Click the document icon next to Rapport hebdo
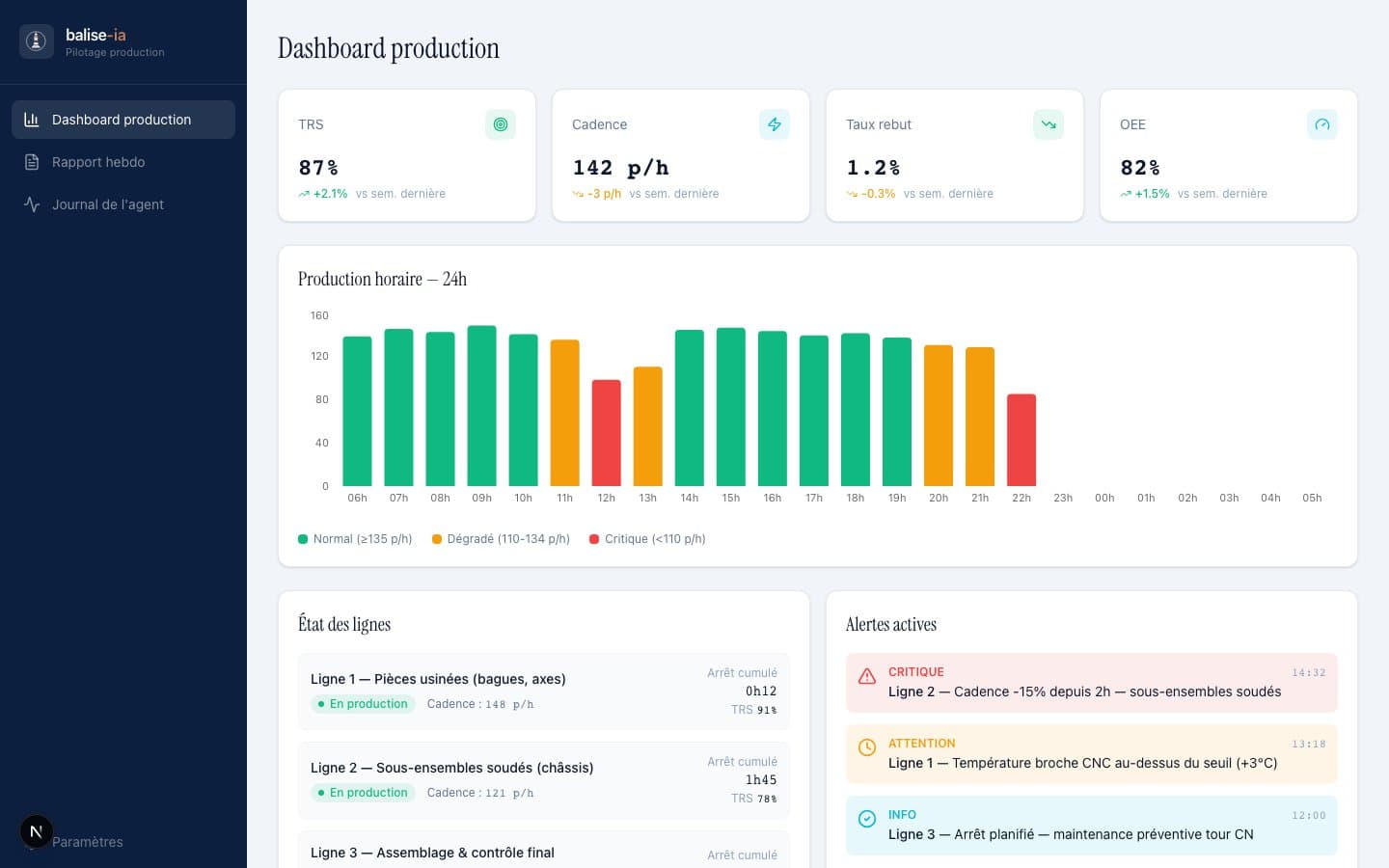Screen dimensions: 1389x868 pyautogui.click(x=32, y=162)
